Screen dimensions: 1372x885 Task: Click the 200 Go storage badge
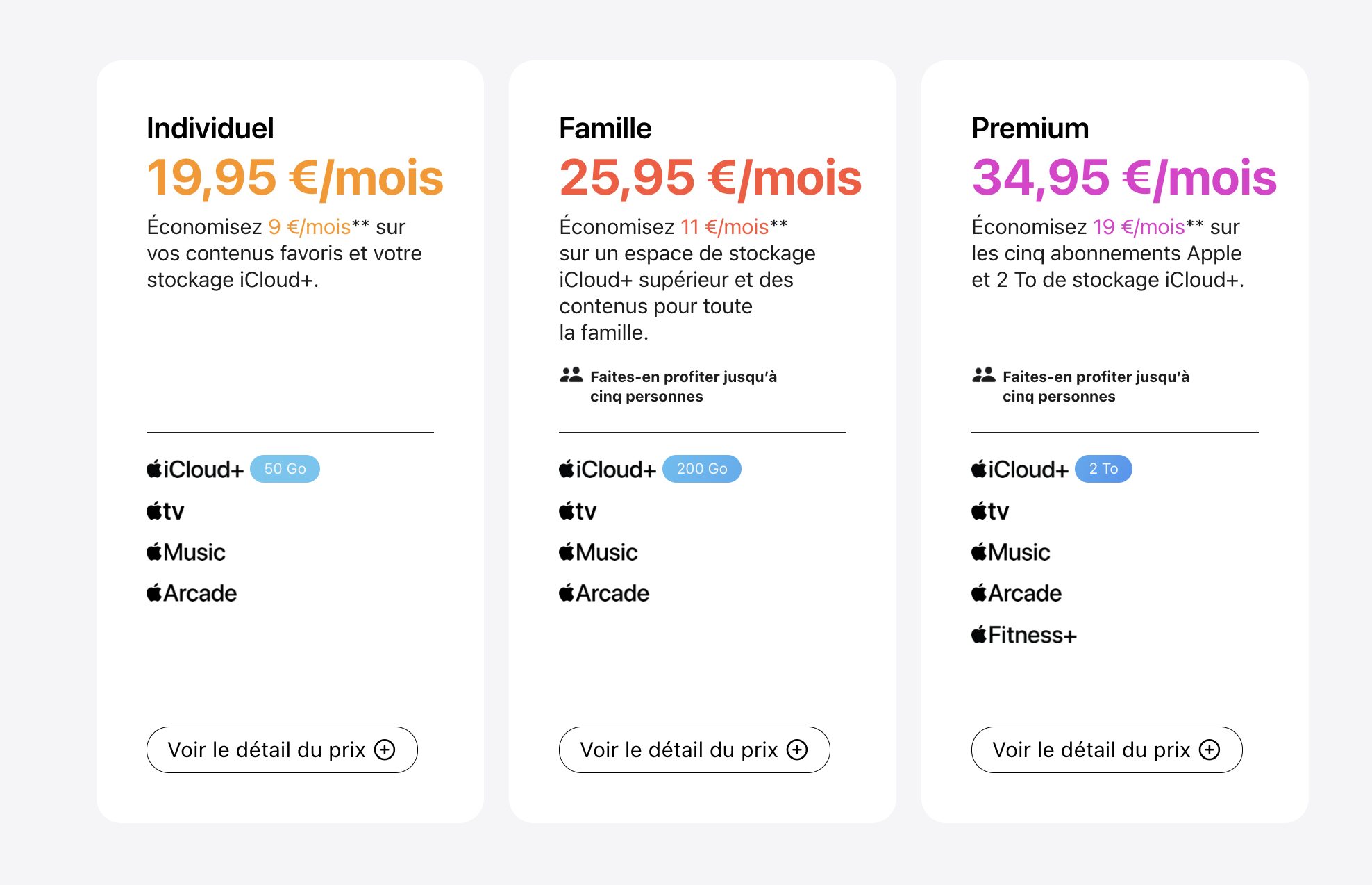pyautogui.click(x=702, y=469)
